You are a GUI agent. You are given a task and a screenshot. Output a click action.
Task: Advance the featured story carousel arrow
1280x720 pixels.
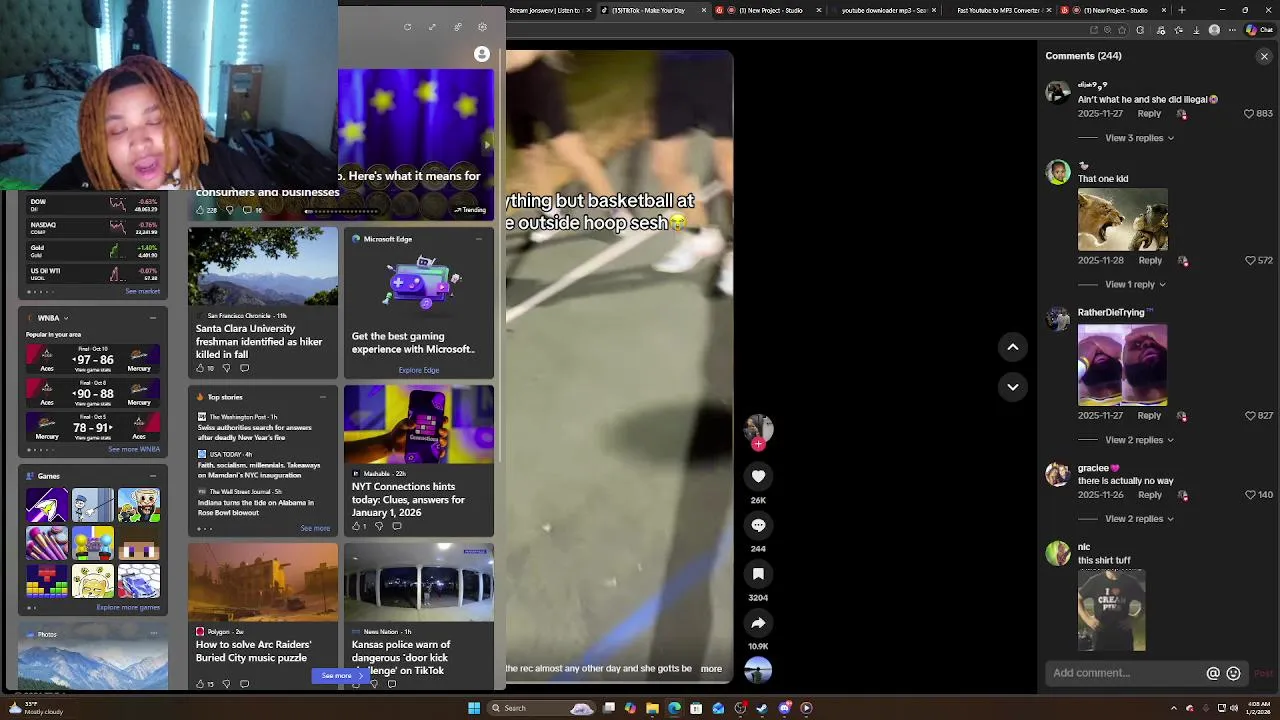click(x=487, y=146)
